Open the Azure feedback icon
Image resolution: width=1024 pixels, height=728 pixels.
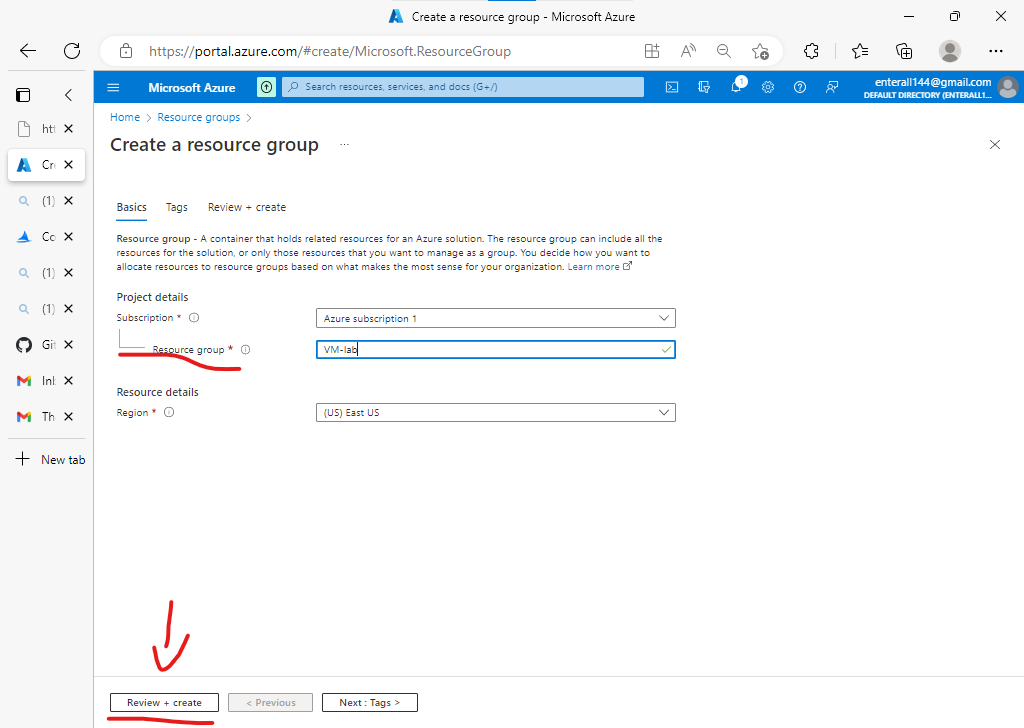(x=832, y=88)
